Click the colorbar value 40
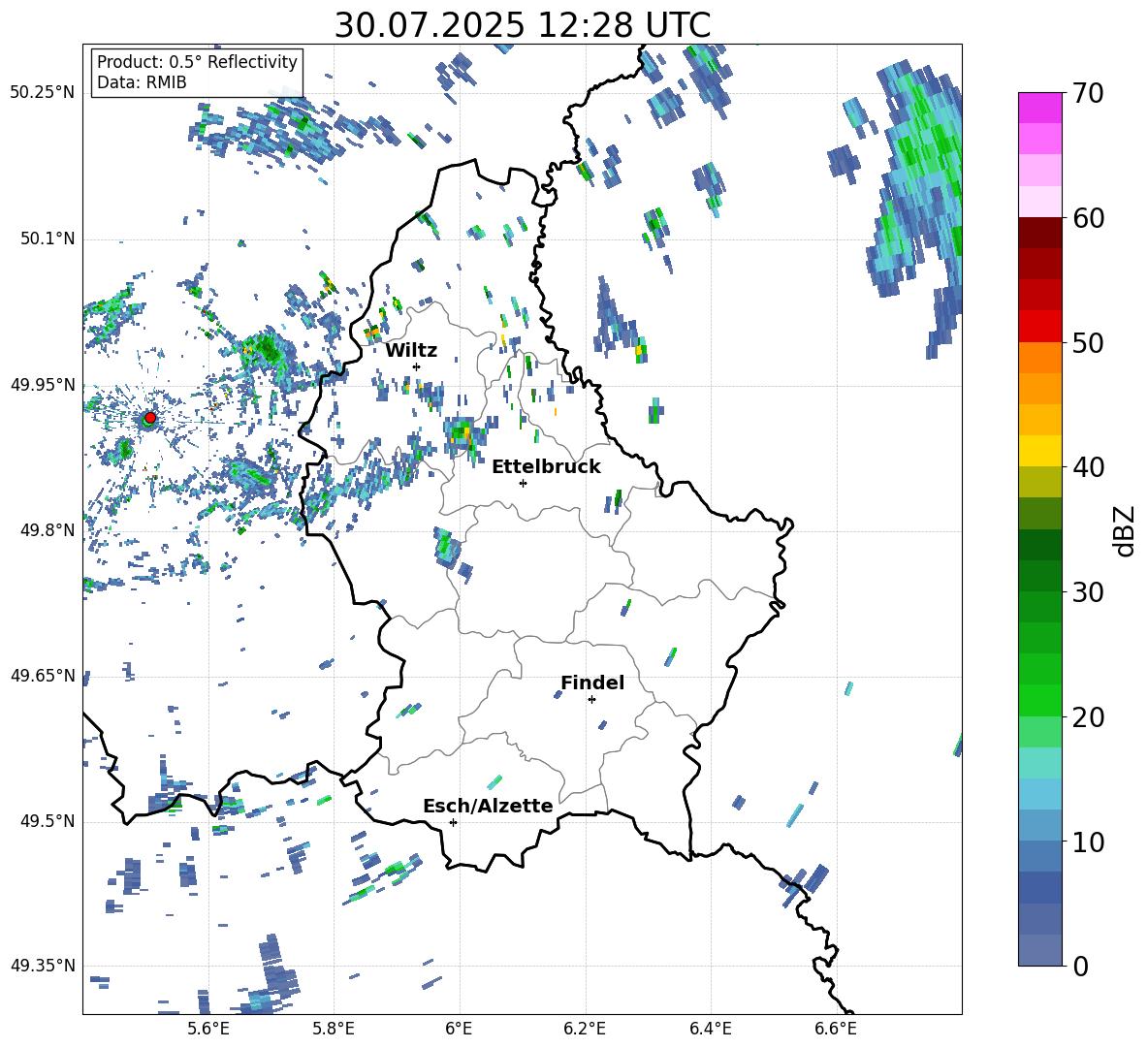The image size is (1148, 1048). coord(1088,467)
